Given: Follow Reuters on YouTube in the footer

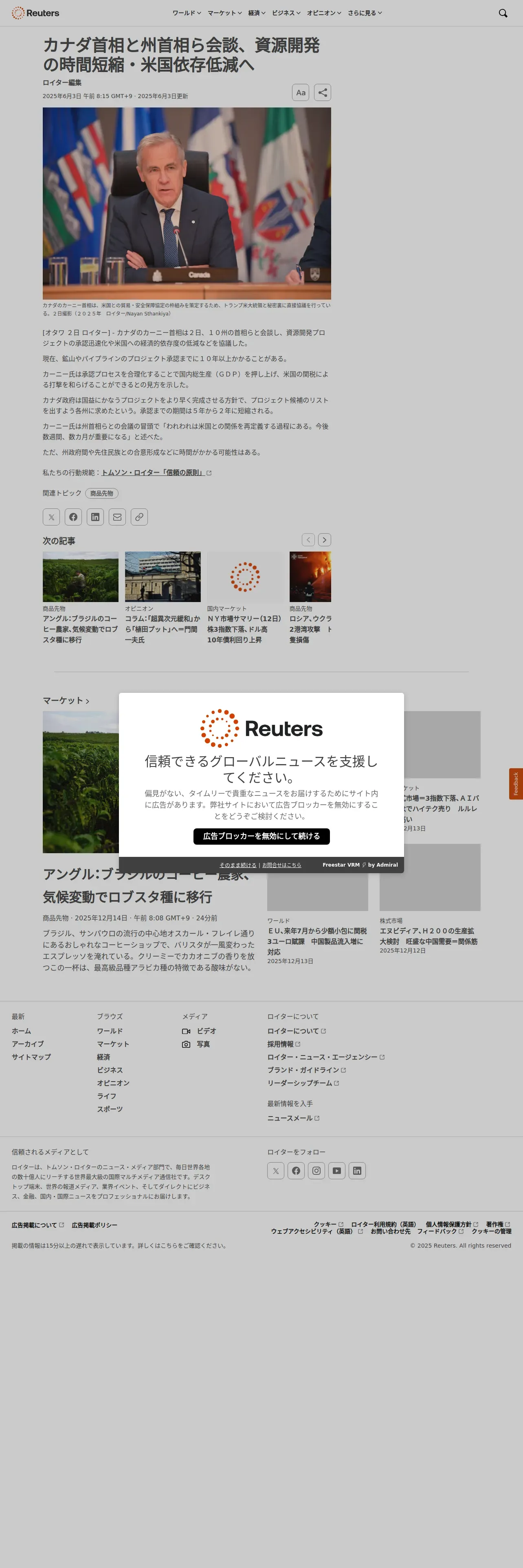Looking at the screenshot, I should tap(337, 1171).
